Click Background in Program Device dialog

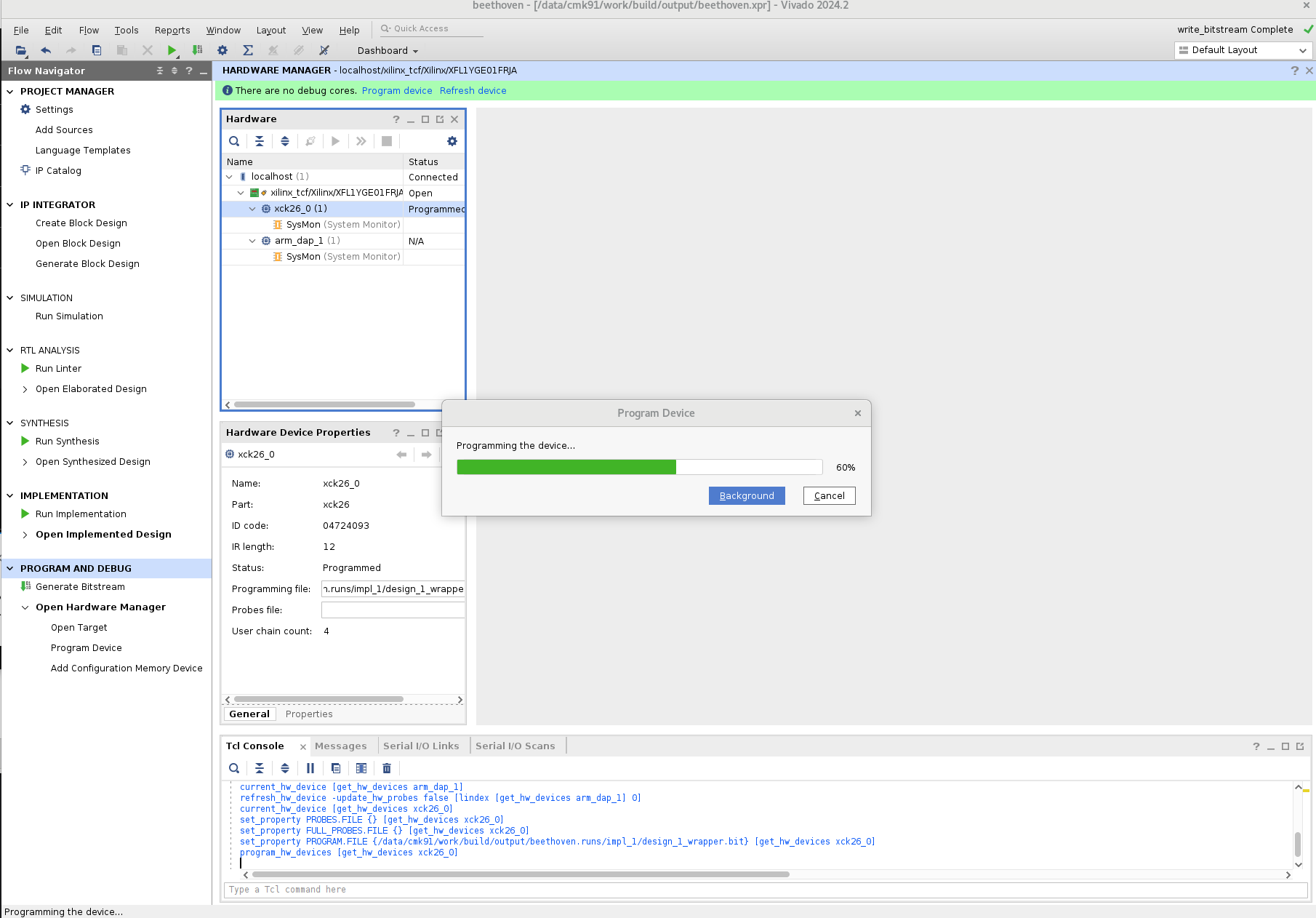pyautogui.click(x=747, y=495)
